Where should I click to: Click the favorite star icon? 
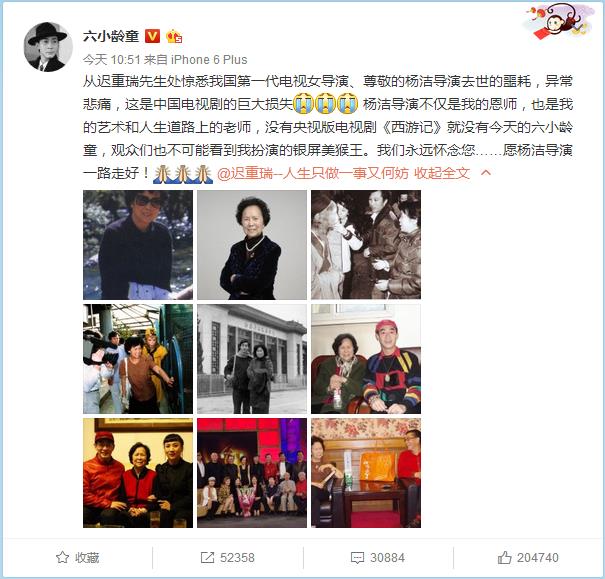pyautogui.click(x=63, y=557)
